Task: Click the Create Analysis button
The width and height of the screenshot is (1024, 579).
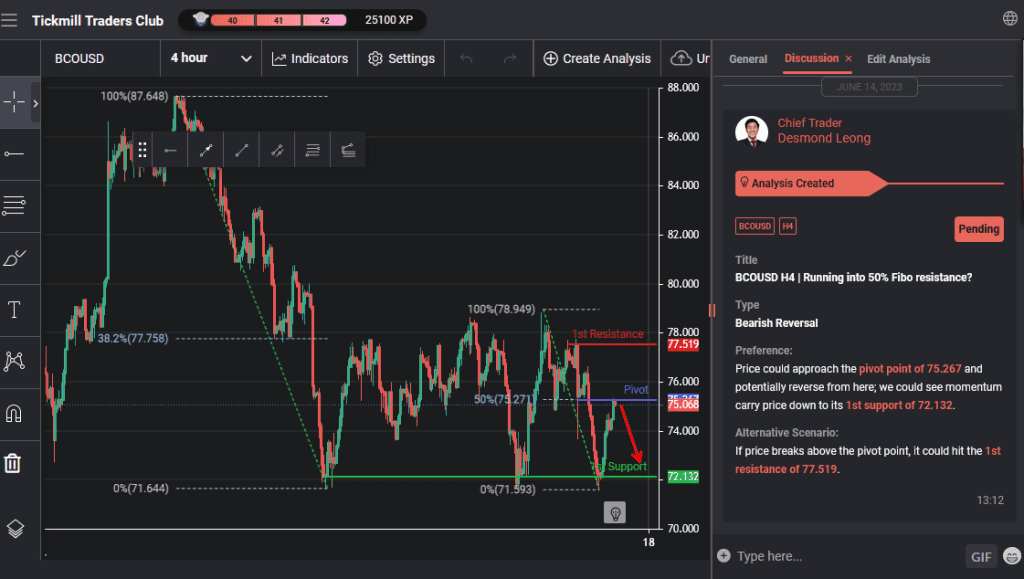Action: pyautogui.click(x=596, y=58)
